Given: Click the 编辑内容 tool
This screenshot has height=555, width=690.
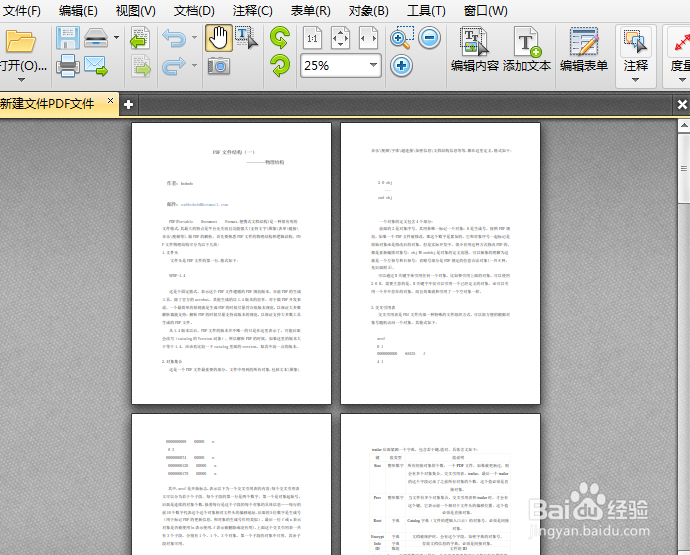Looking at the screenshot, I should tap(474, 49).
